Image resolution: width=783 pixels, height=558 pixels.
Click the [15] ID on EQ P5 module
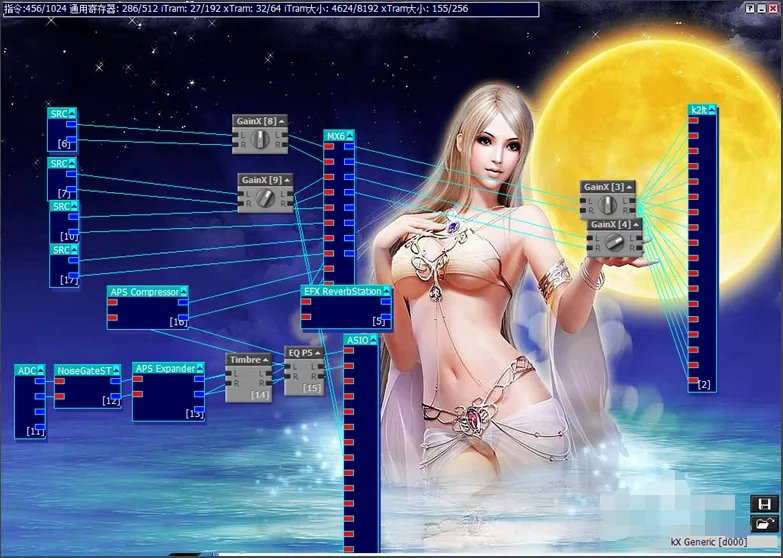pyautogui.click(x=312, y=388)
